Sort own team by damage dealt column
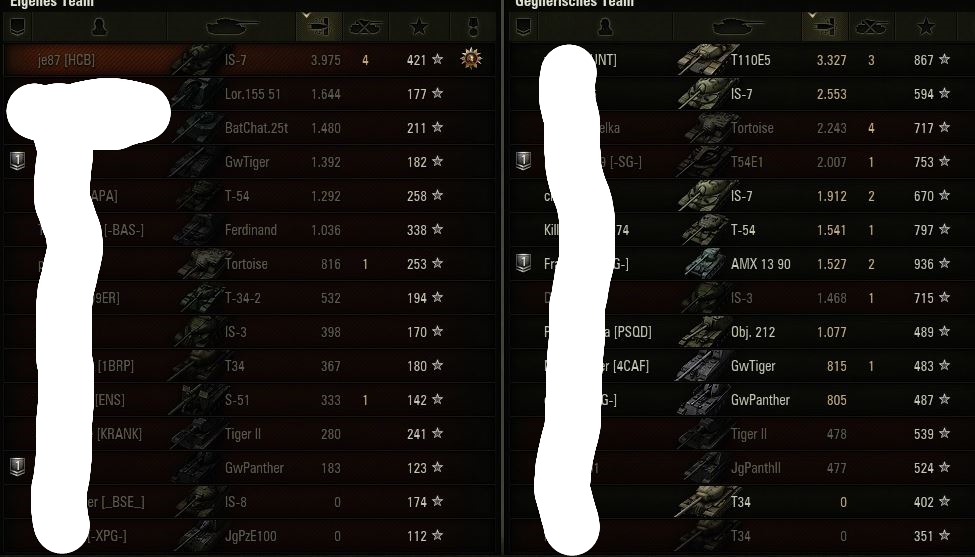This screenshot has width=975, height=557. coord(318,27)
